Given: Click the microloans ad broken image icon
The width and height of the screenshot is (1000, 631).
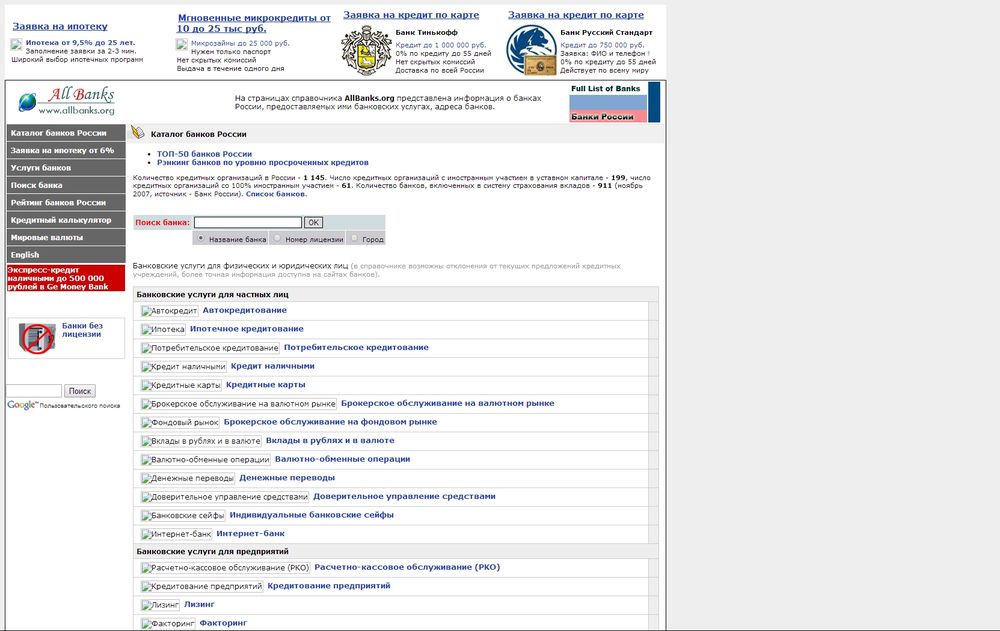Looking at the screenshot, I should click(x=182, y=44).
